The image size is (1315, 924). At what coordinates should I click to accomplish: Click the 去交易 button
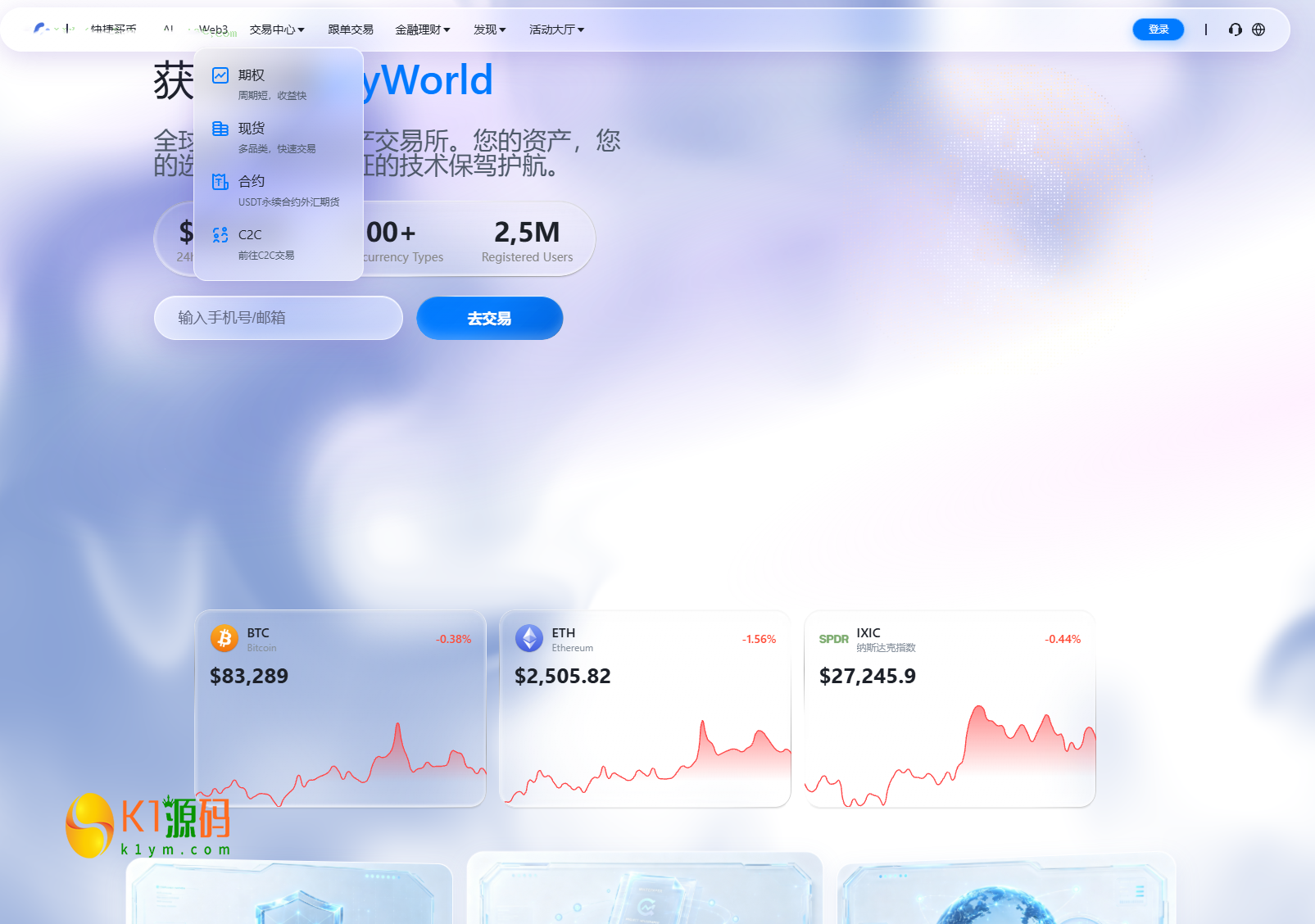coord(490,318)
